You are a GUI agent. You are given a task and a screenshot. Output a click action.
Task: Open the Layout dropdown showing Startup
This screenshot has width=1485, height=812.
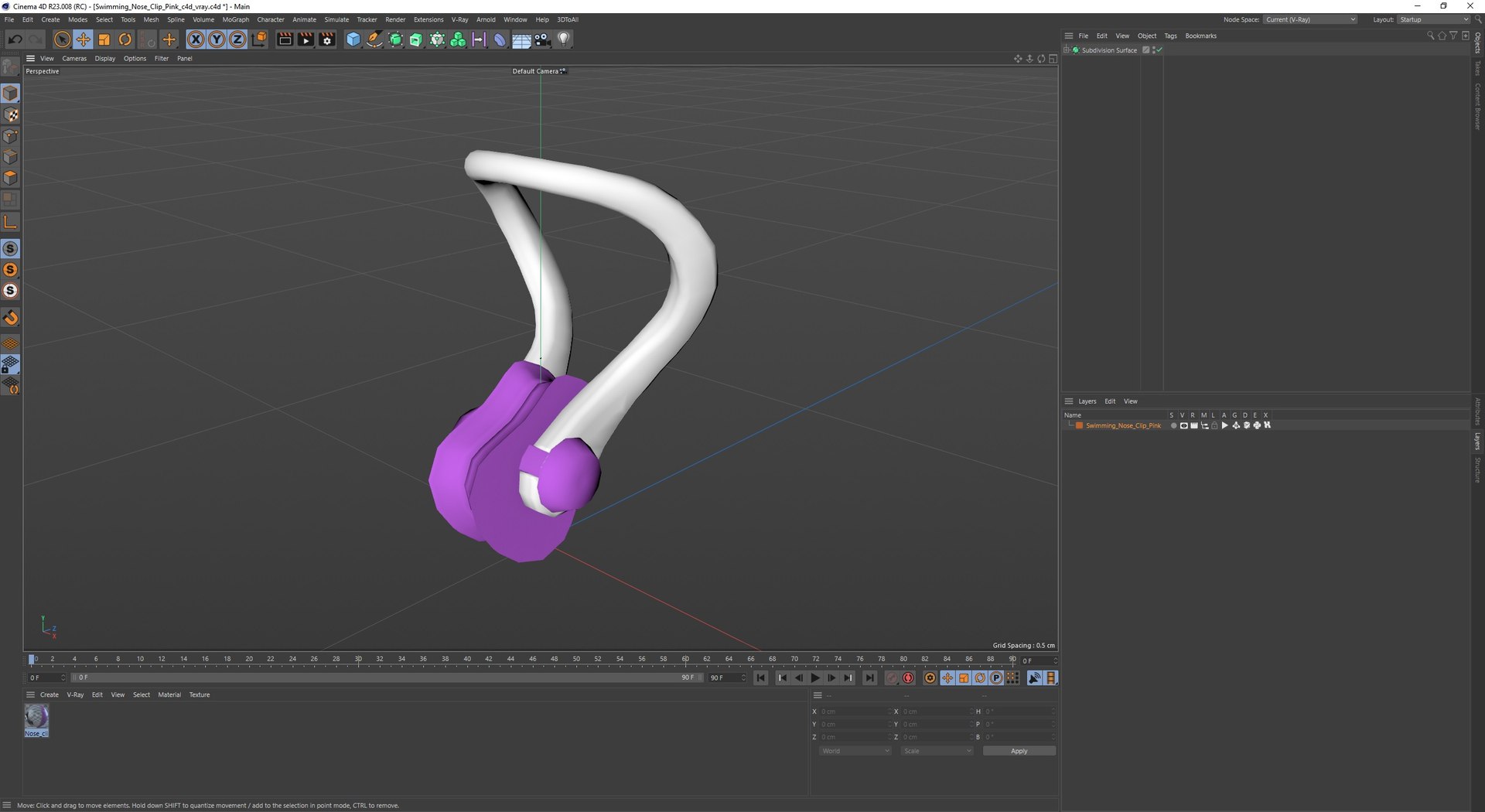click(x=1433, y=19)
